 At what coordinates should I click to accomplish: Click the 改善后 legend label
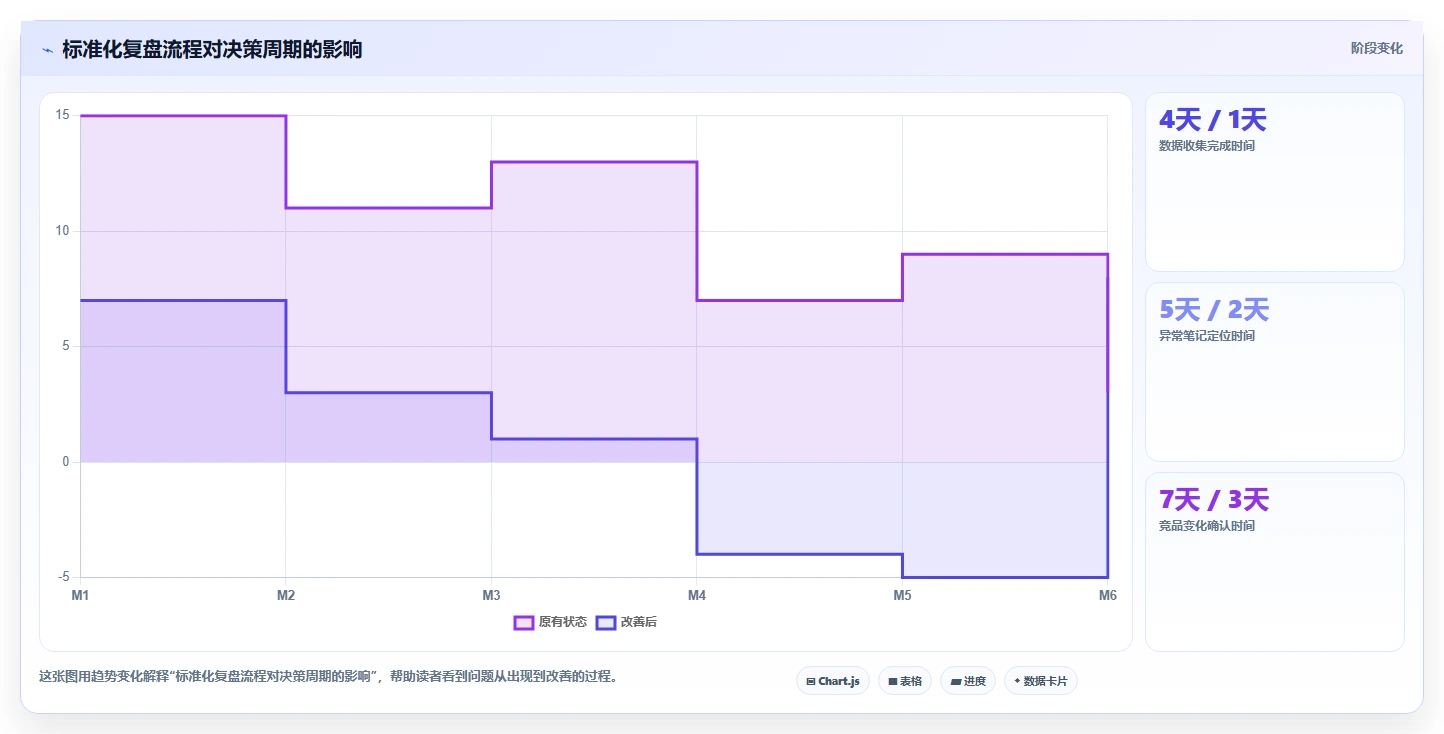click(x=639, y=622)
